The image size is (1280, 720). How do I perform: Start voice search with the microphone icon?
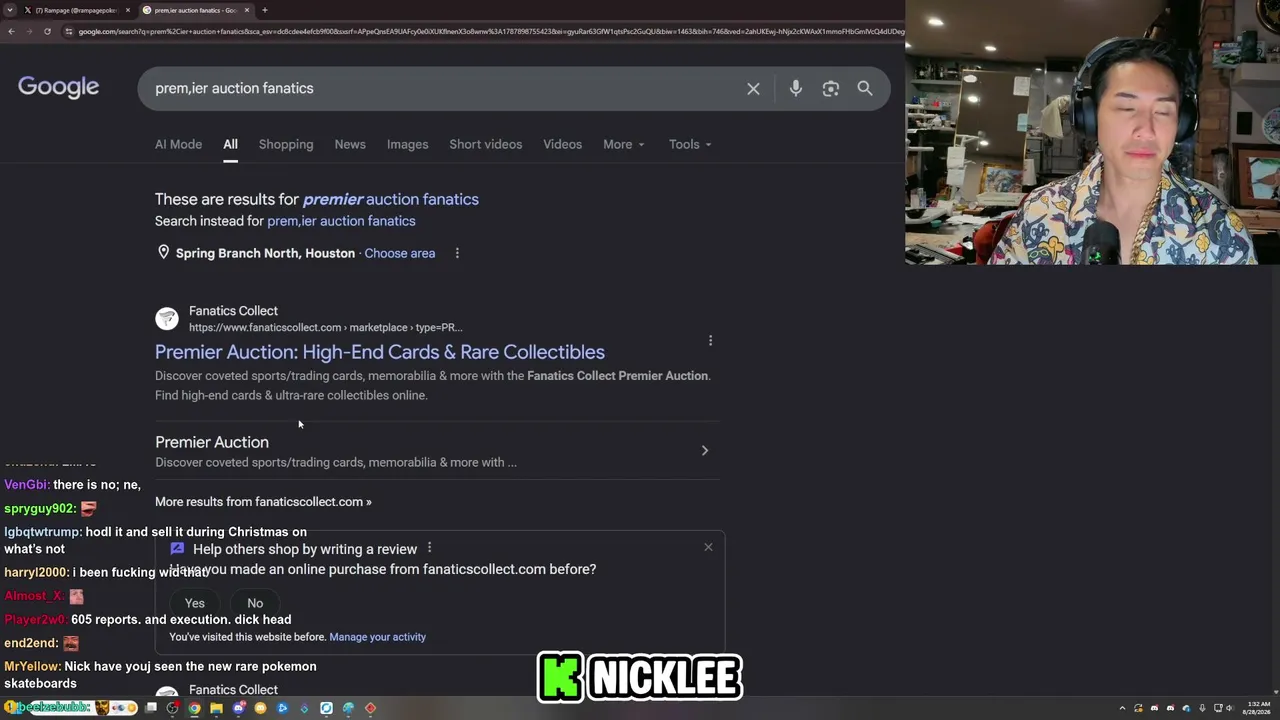(x=796, y=89)
